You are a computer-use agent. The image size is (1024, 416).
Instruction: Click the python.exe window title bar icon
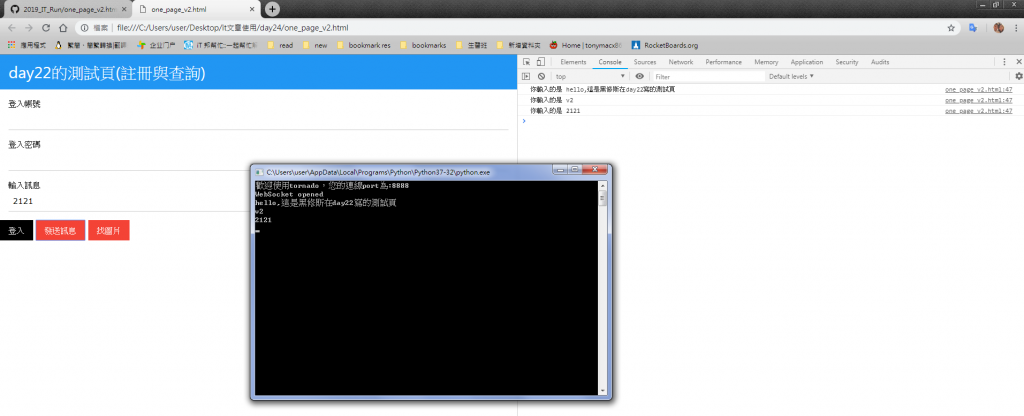tap(259, 172)
